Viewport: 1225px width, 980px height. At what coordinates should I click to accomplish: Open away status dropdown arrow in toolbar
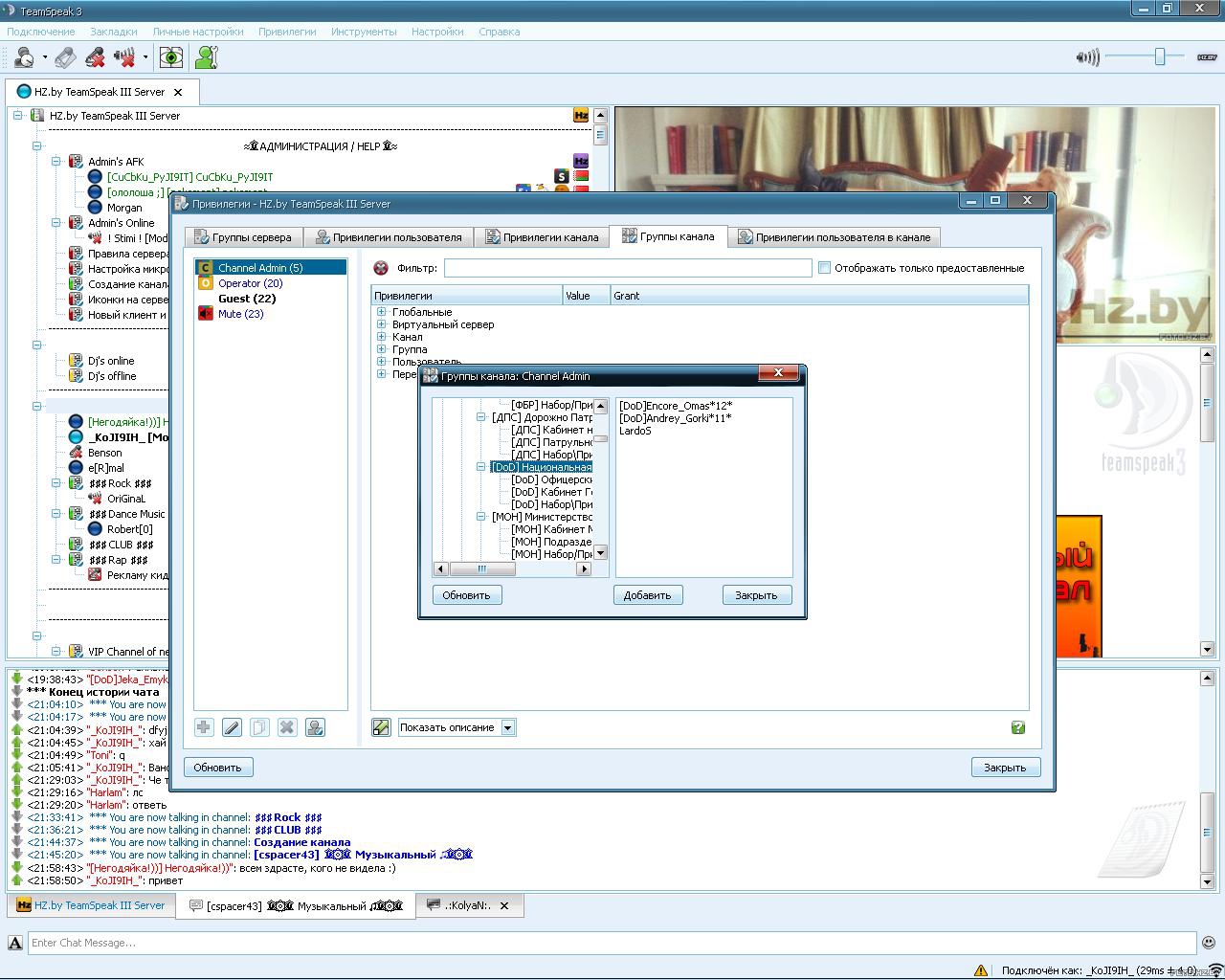[45, 57]
